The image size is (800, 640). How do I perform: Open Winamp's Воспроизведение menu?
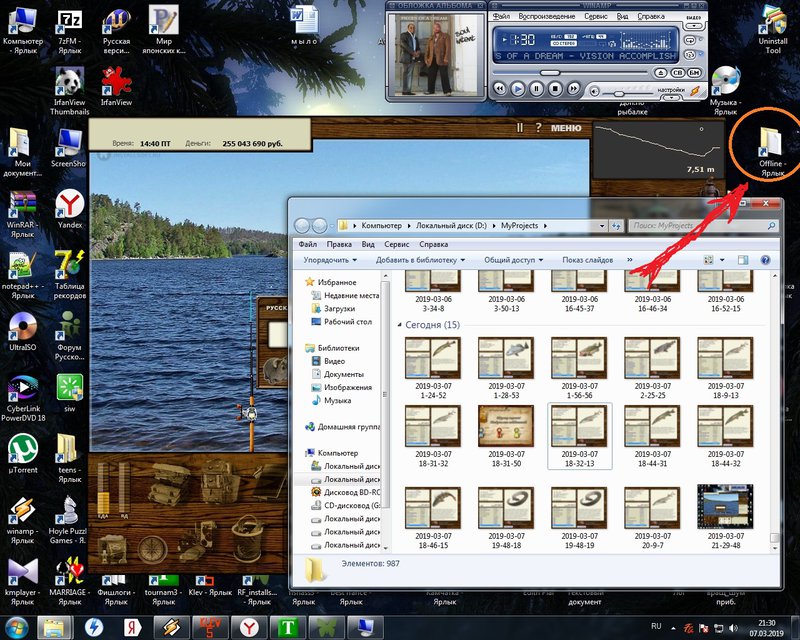click(546, 16)
